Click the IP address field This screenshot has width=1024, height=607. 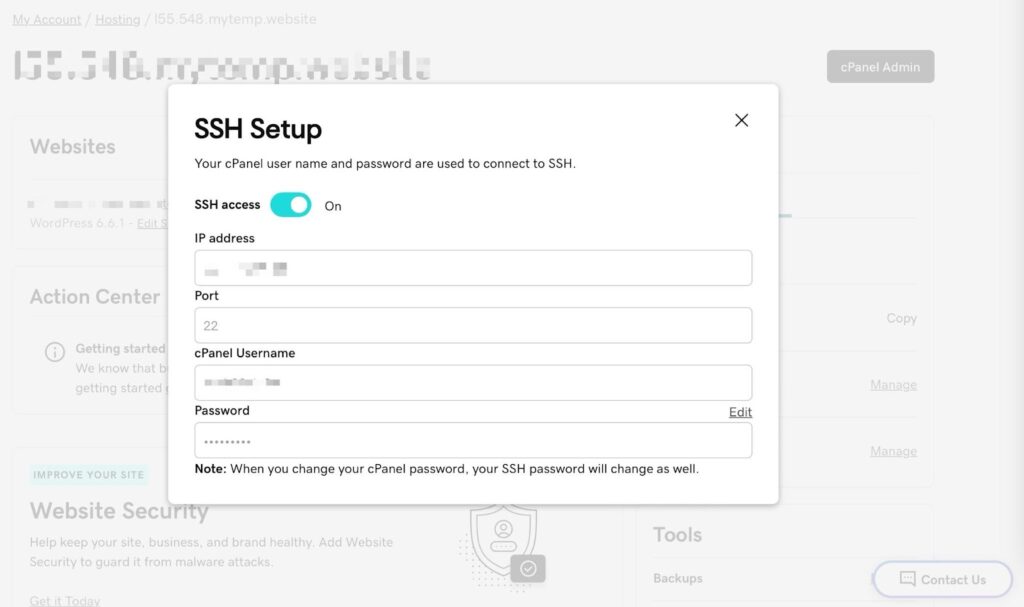tap(473, 268)
